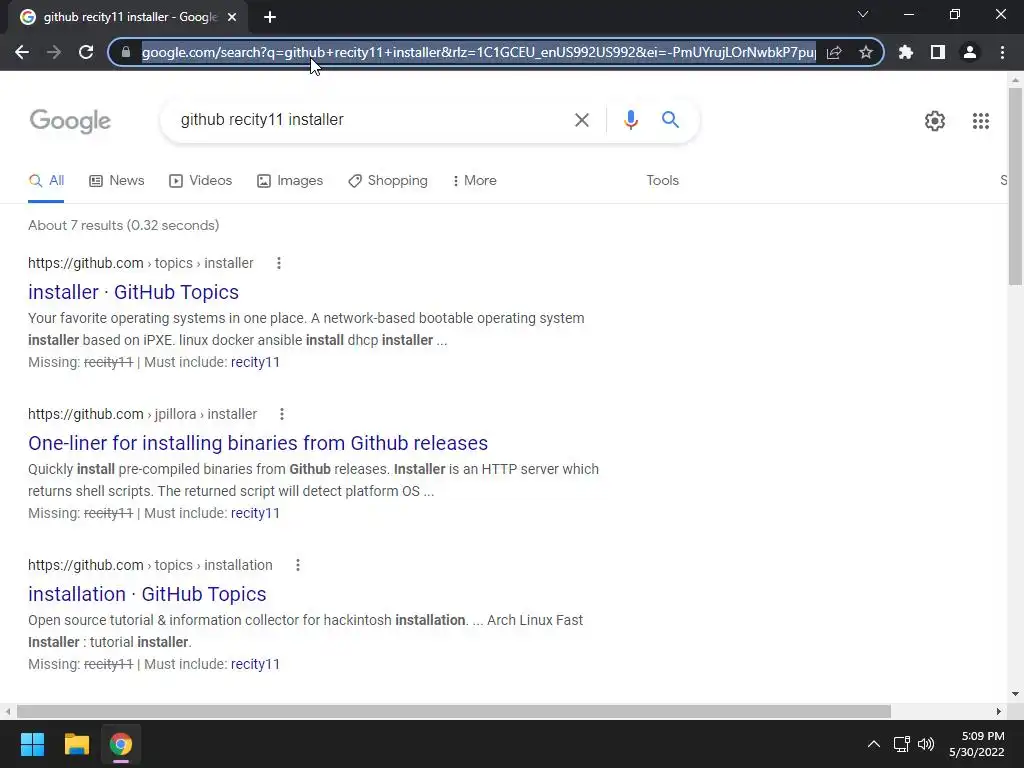This screenshot has height=768, width=1024.
Task: View site security lock info
Action: 126,52
